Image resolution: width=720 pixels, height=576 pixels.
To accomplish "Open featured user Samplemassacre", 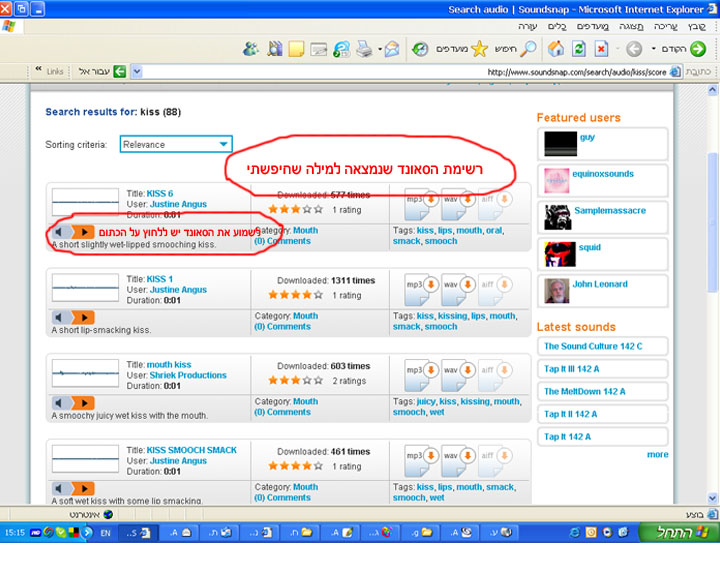I will coord(610,210).
